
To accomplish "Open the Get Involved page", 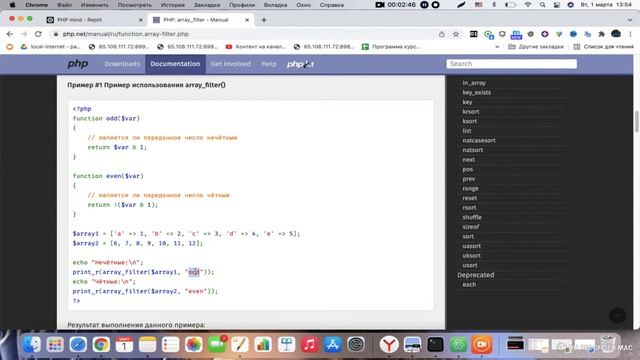I will coord(231,64).
